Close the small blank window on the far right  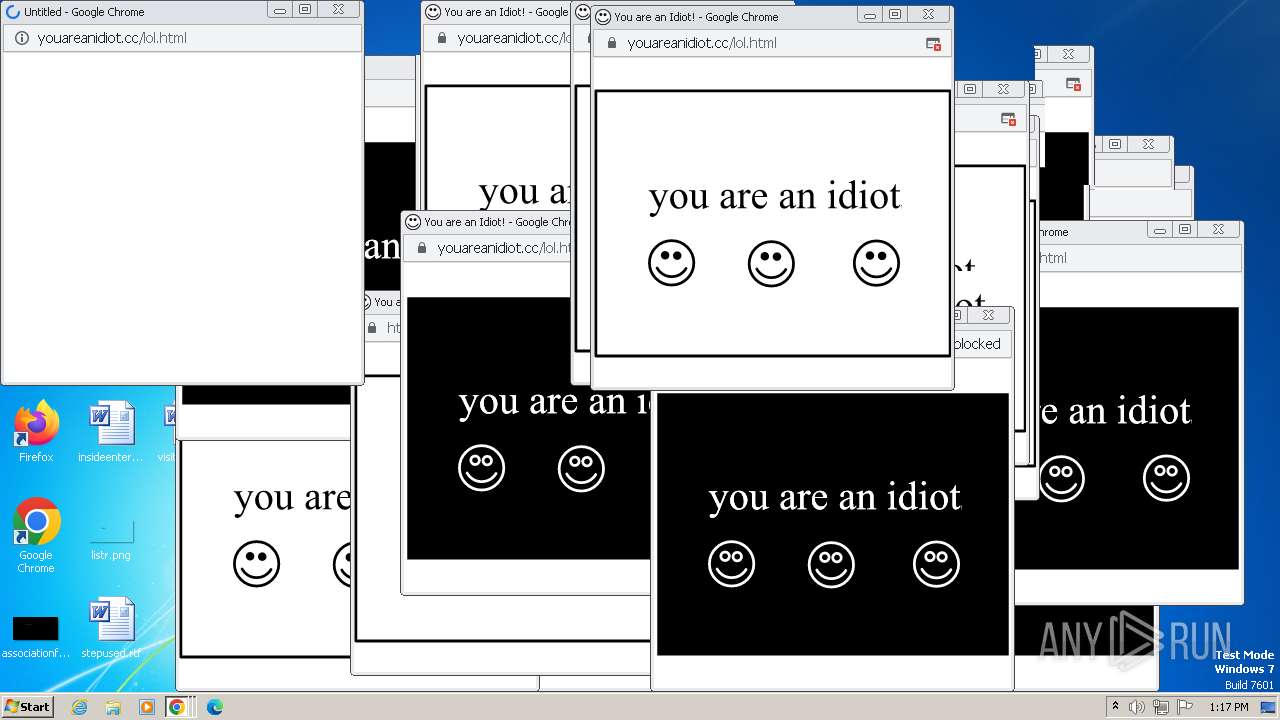(x=1148, y=144)
